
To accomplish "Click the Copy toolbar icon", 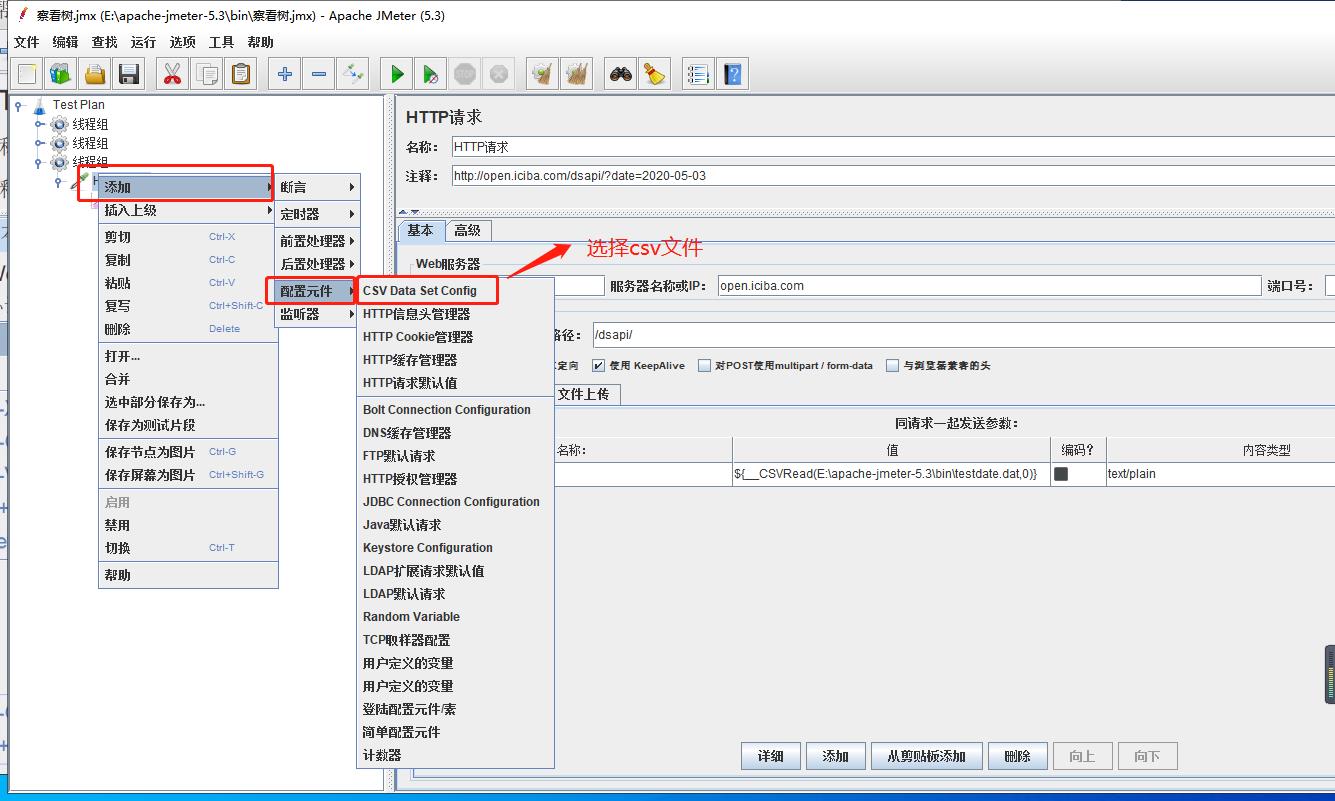I will (x=207, y=74).
